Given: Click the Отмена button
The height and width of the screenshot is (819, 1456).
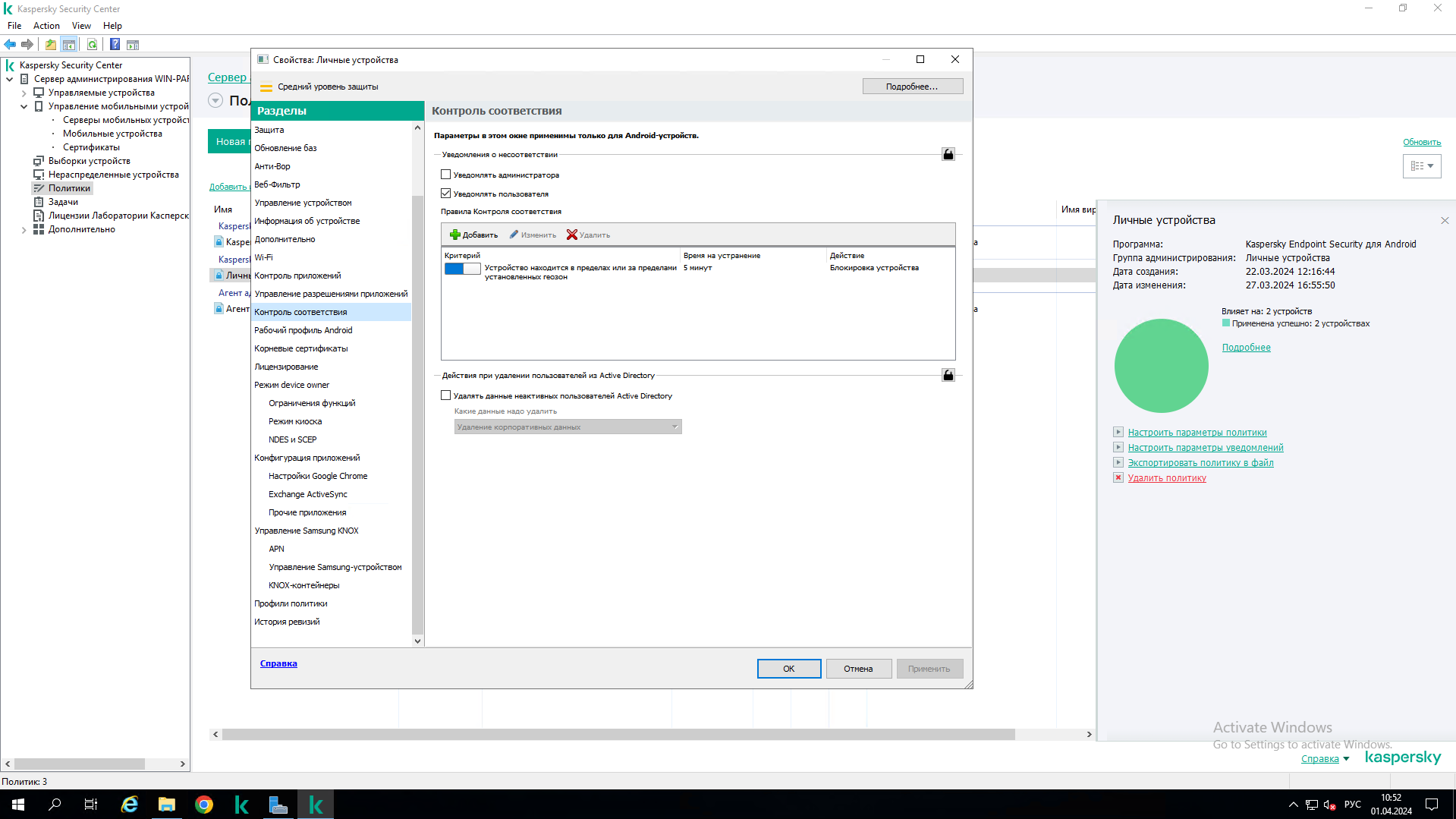Looking at the screenshot, I should (858, 669).
